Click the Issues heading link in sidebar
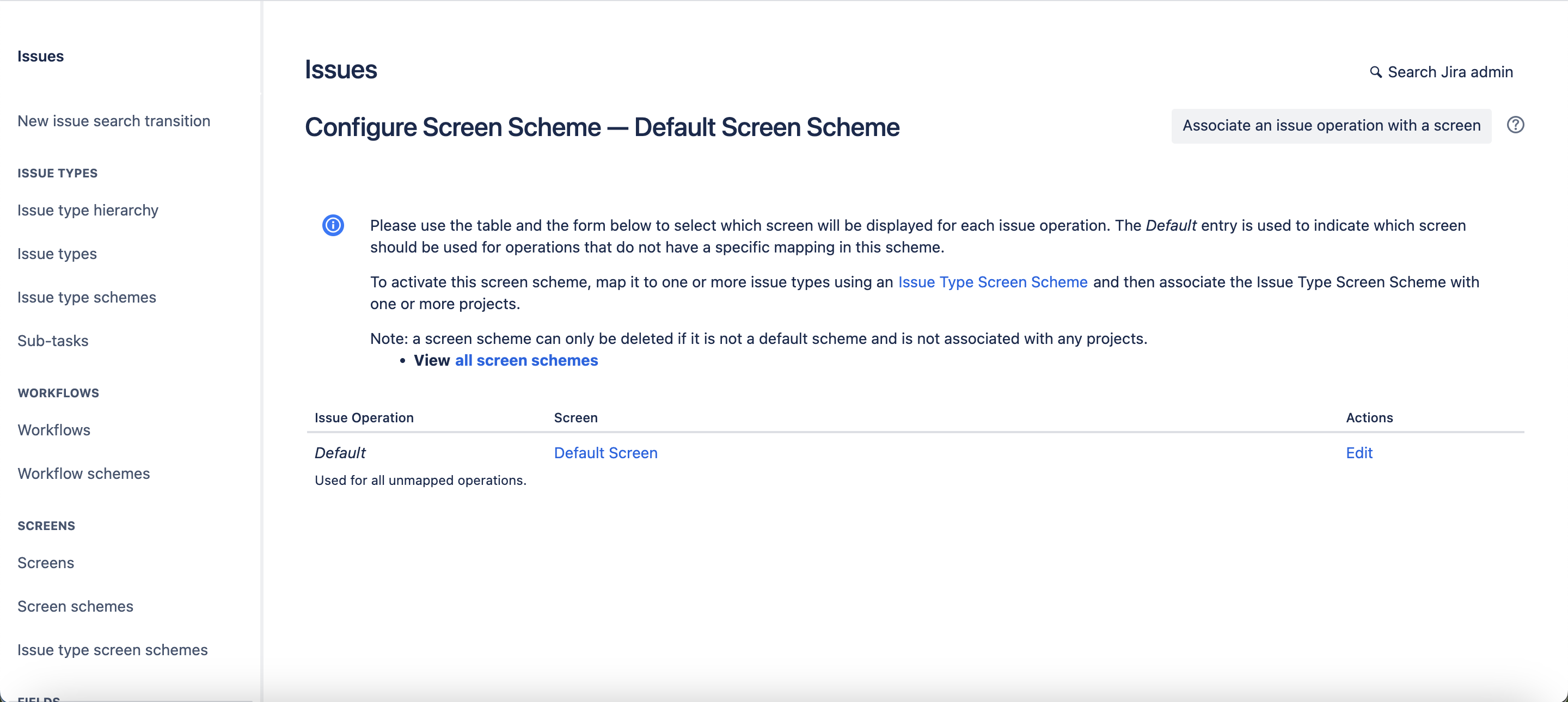1568x702 pixels. (40, 56)
